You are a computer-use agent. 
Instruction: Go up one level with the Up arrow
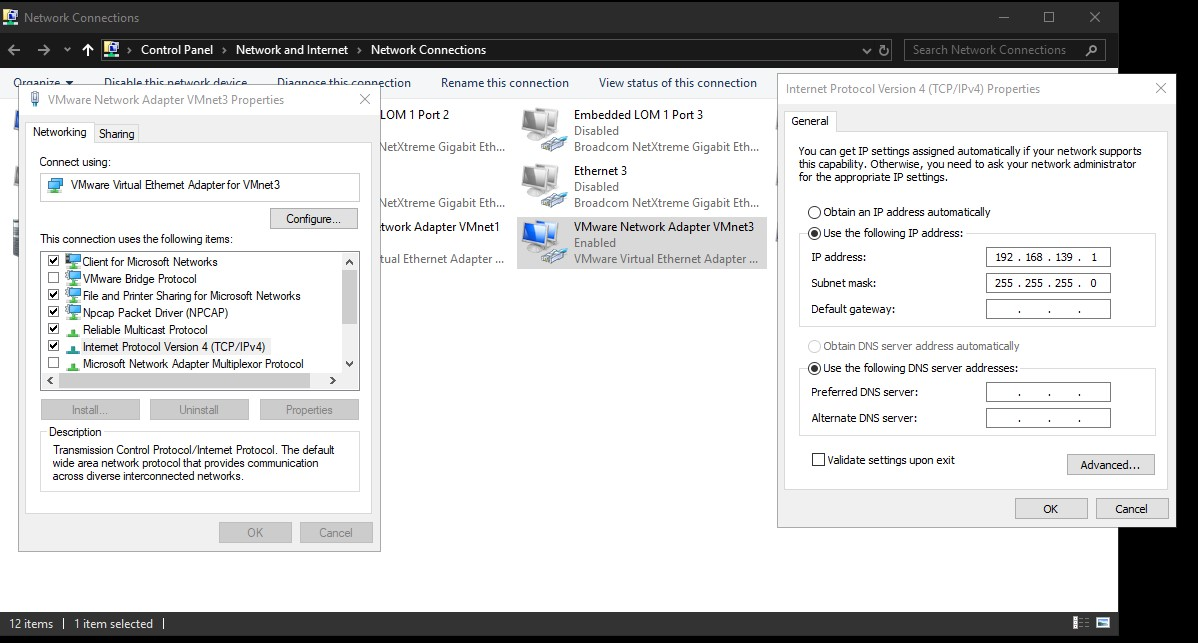[88, 50]
